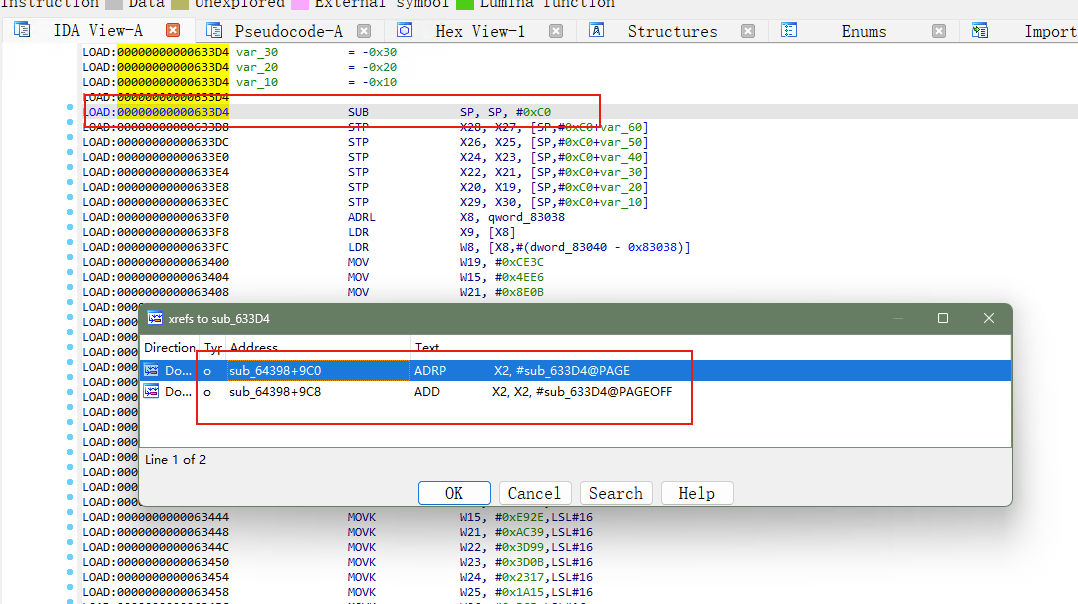Click the Imports tab icon
Image resolution: width=1078 pixels, height=604 pixels.
click(980, 30)
